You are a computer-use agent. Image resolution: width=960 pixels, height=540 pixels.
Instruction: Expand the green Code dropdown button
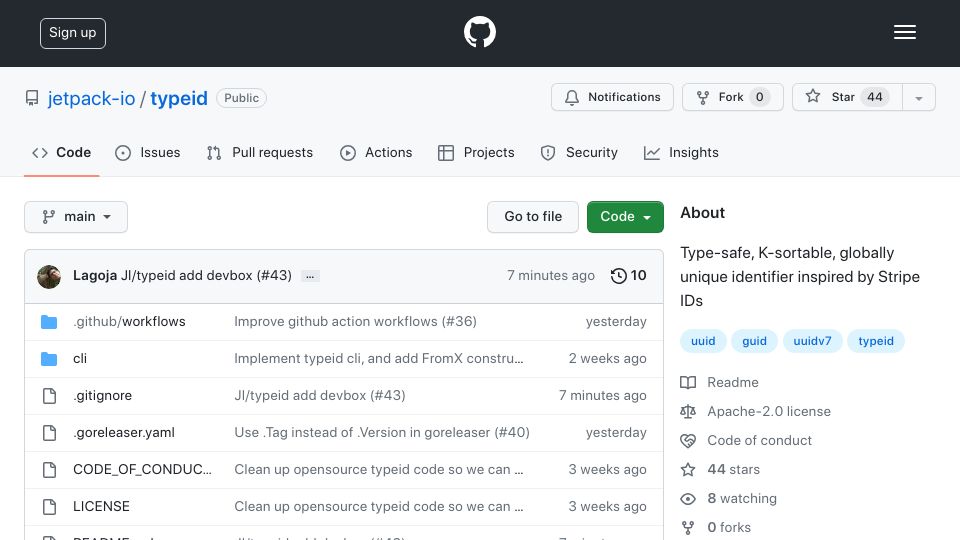(625, 217)
